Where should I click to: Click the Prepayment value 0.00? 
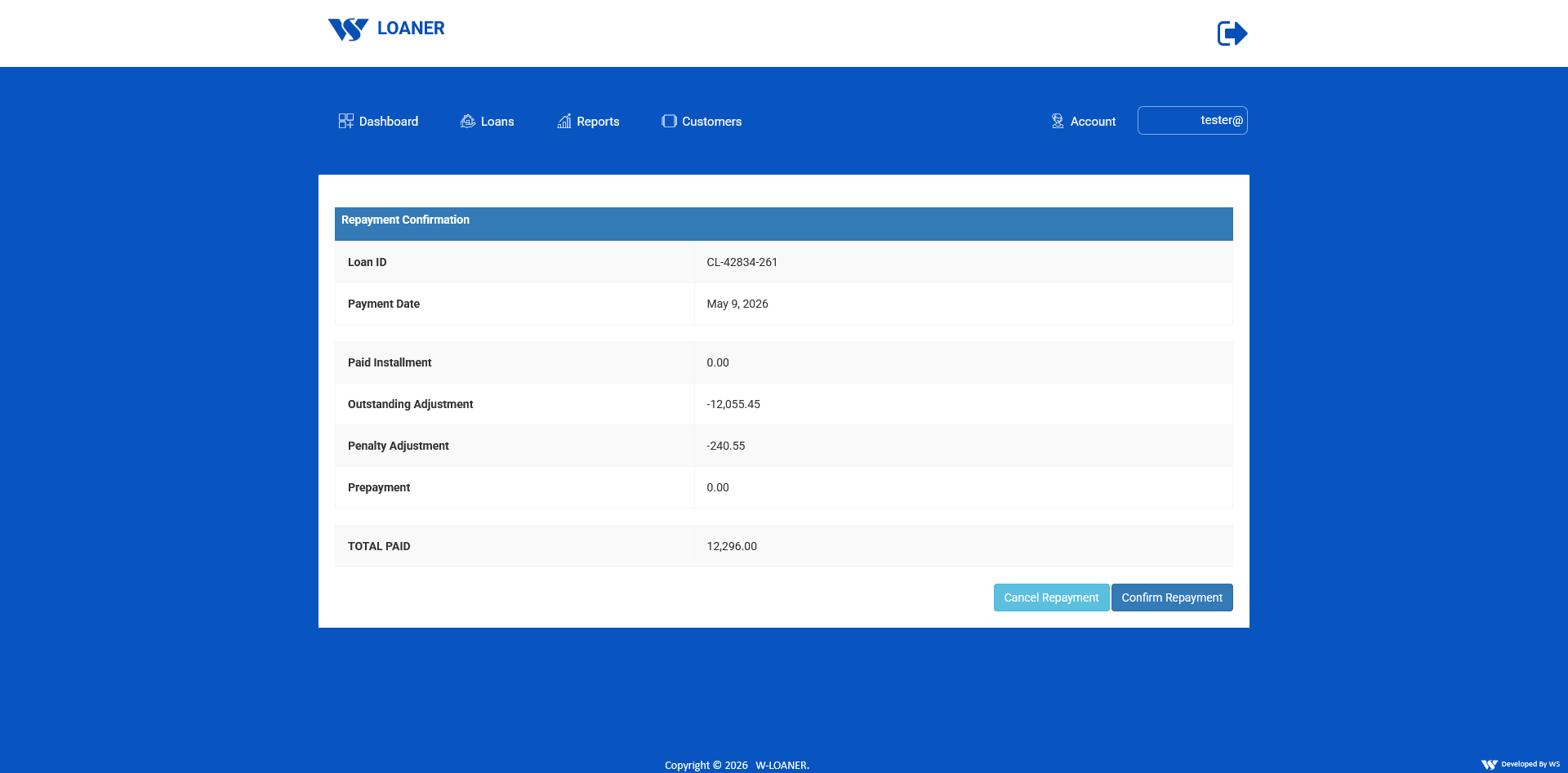click(718, 487)
